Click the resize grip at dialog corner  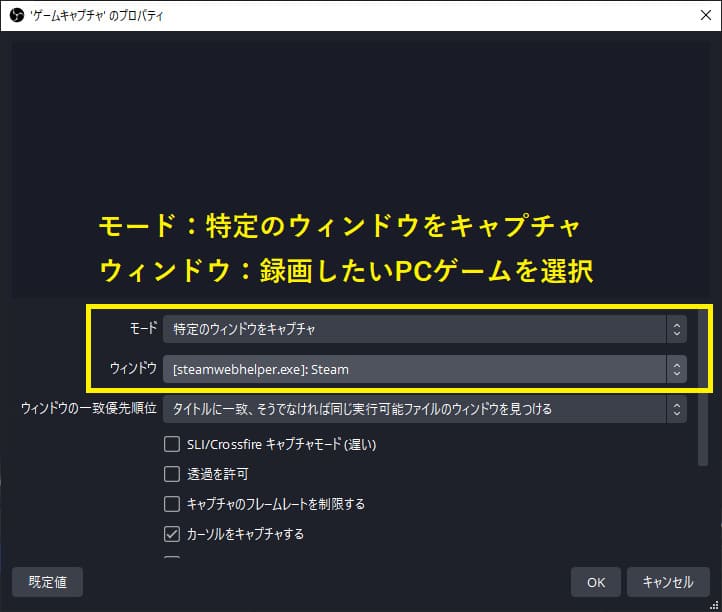714,605
